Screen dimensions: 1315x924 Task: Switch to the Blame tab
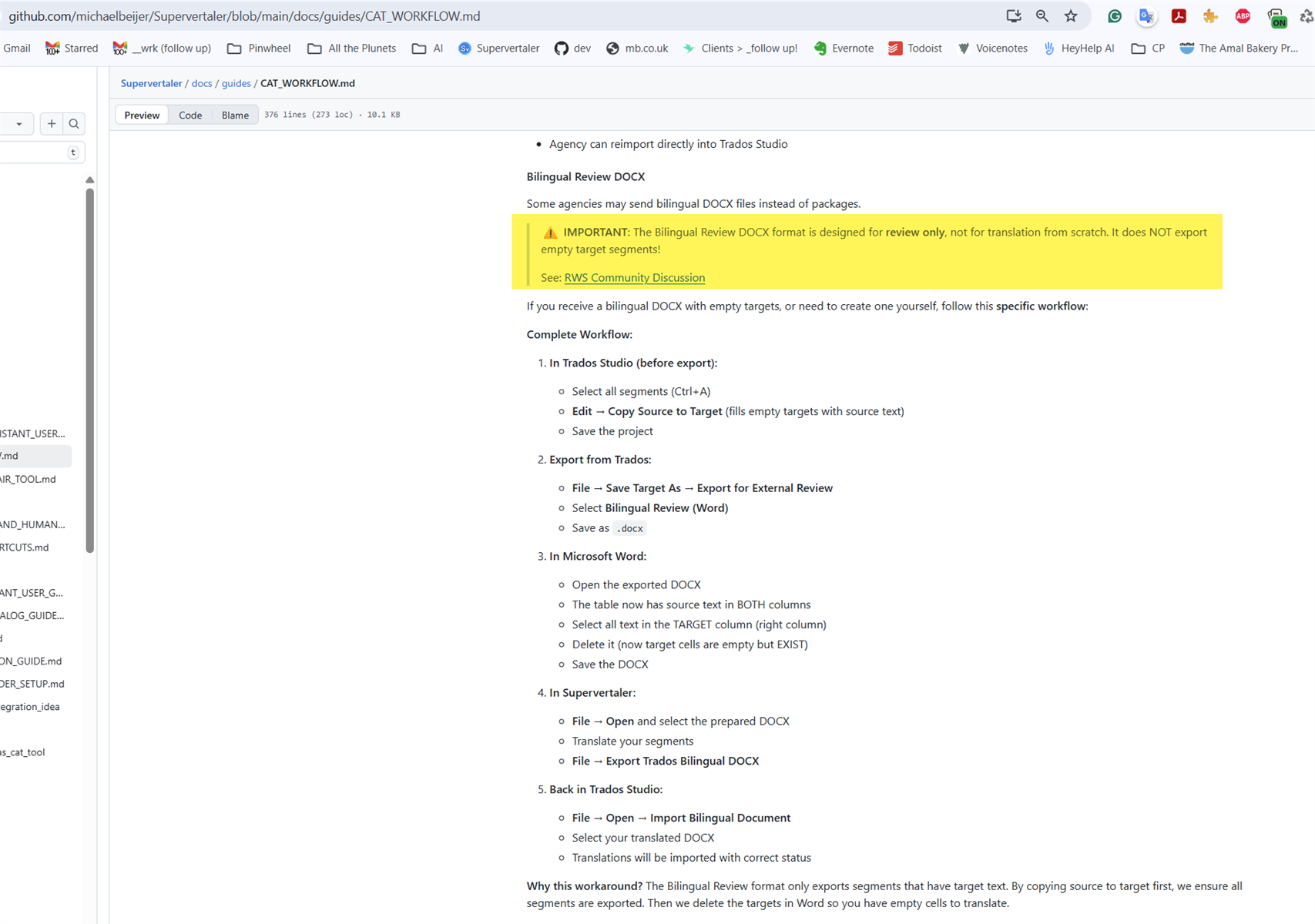pyautogui.click(x=234, y=115)
